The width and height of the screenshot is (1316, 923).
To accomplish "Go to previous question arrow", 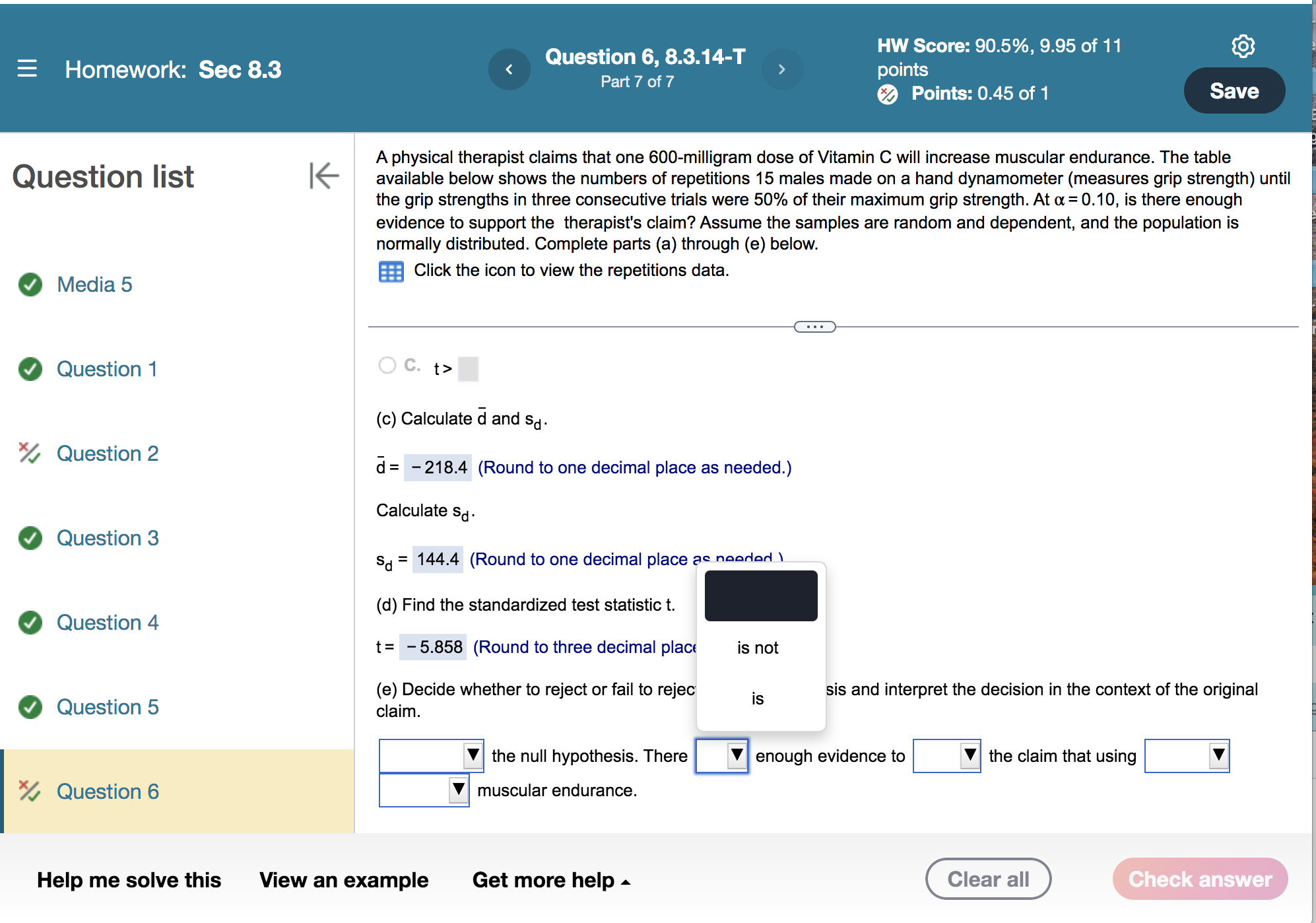I will pos(509,69).
